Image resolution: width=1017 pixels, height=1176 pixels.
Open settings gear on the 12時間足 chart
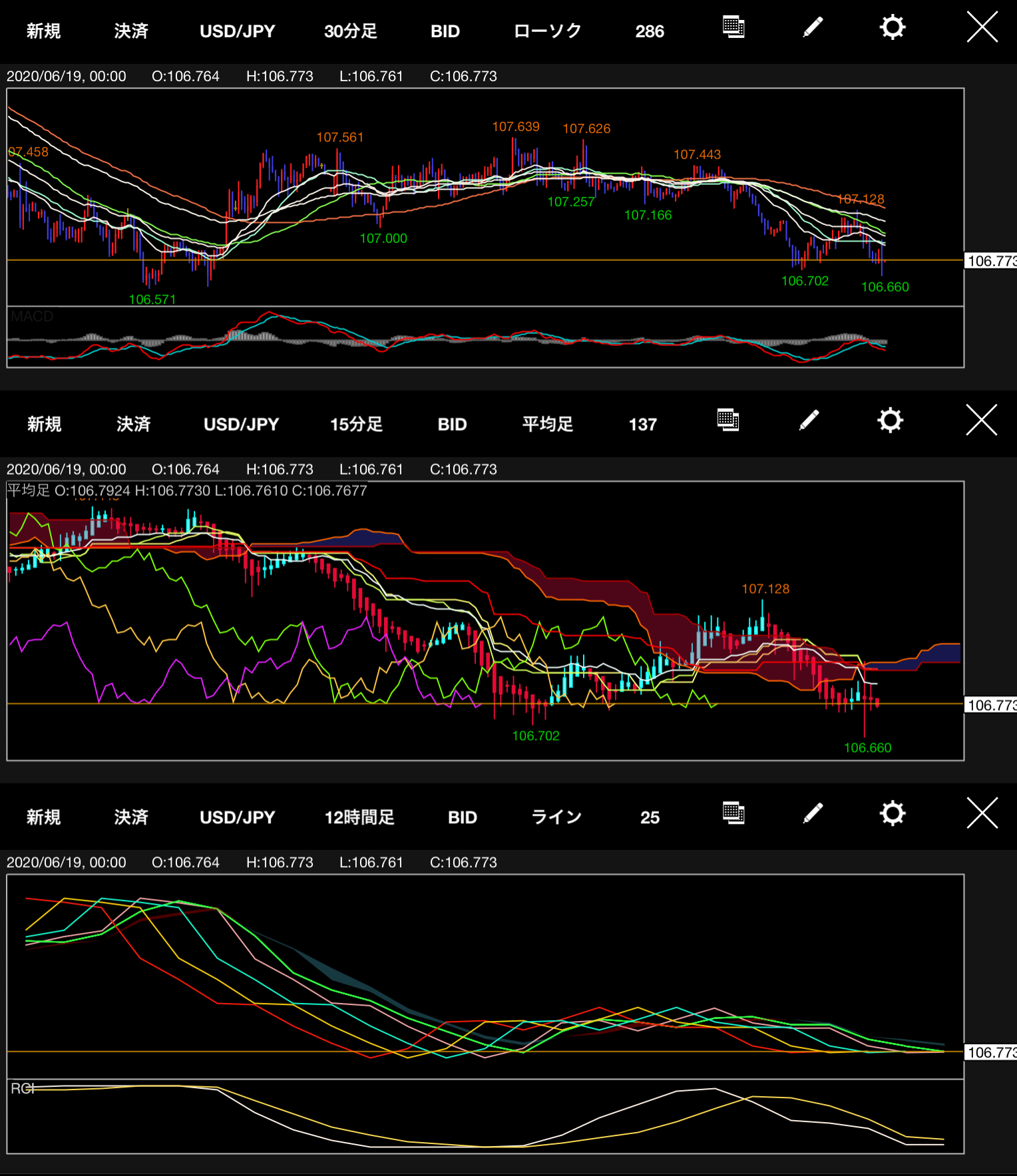coord(892,813)
